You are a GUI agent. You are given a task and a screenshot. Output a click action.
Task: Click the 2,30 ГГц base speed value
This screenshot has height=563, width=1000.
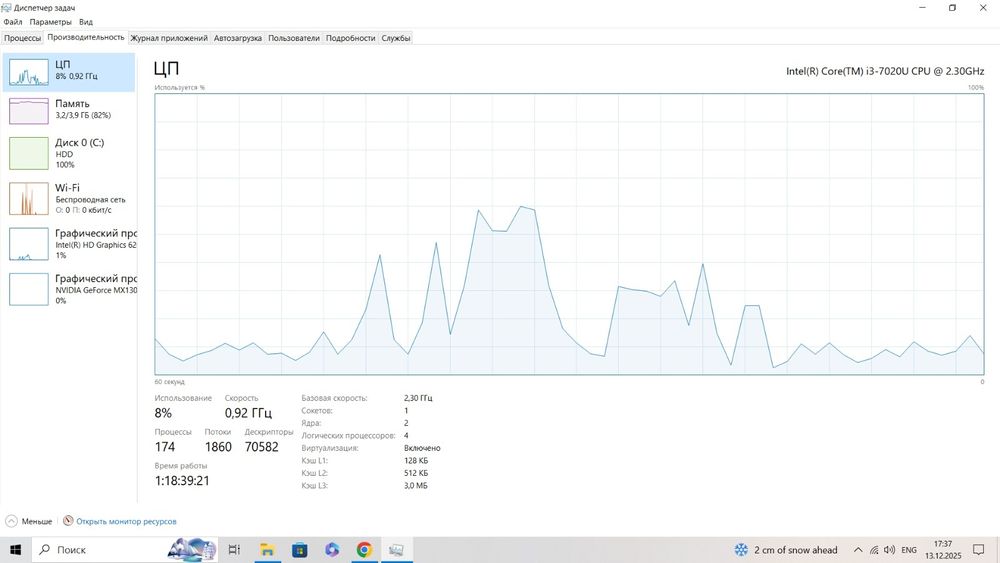(418, 398)
